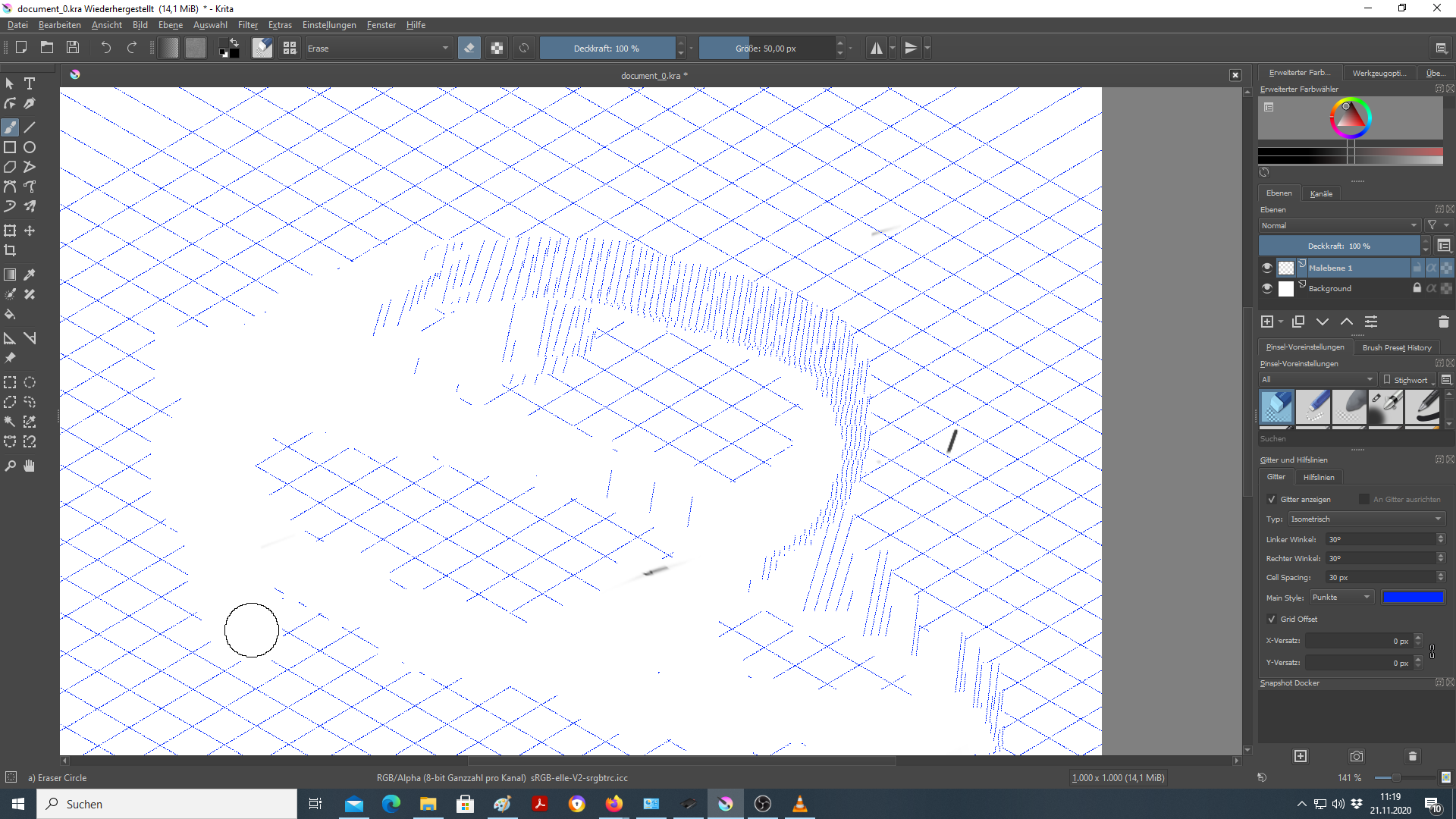
Task: Select the Gradient tool
Action: point(10,275)
